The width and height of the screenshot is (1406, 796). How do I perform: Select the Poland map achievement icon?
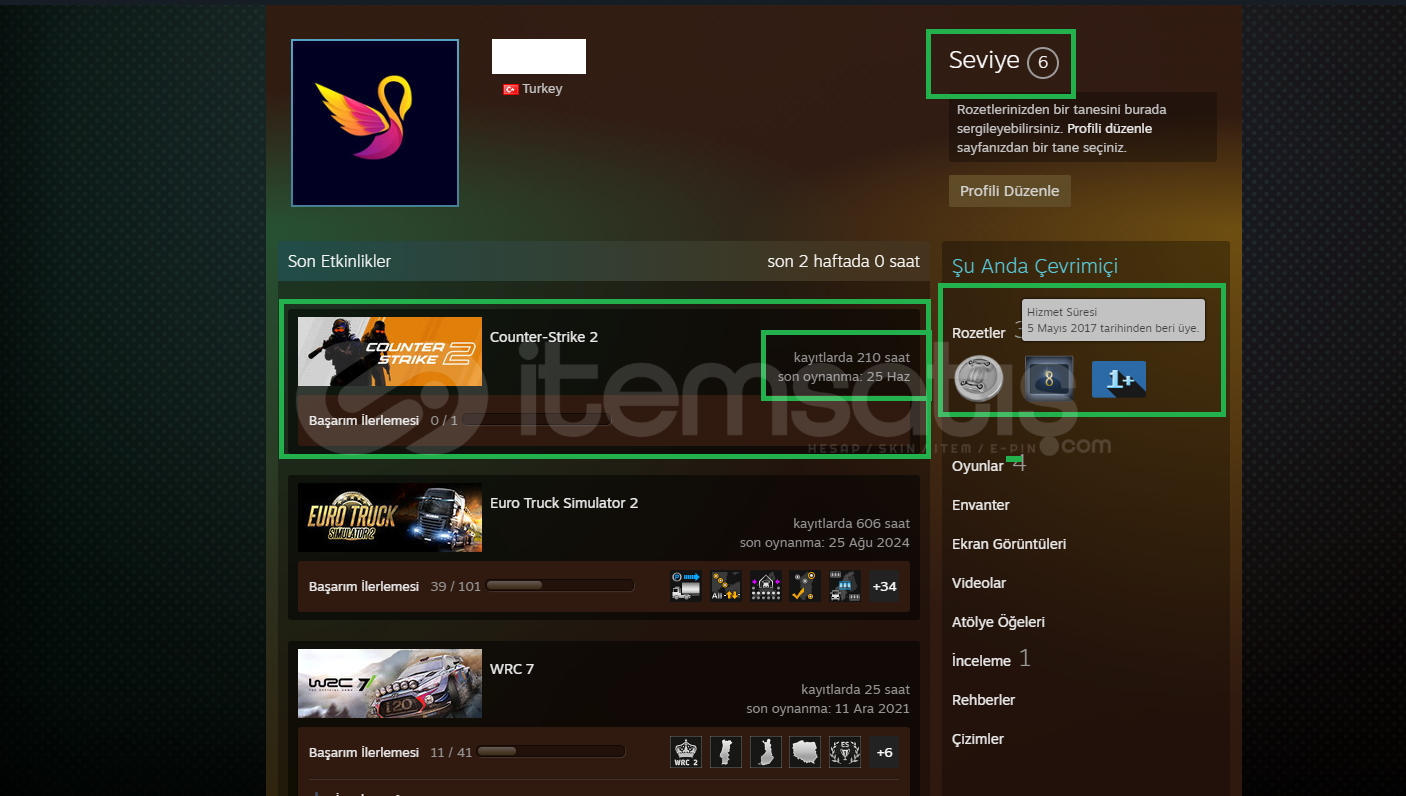[805, 752]
